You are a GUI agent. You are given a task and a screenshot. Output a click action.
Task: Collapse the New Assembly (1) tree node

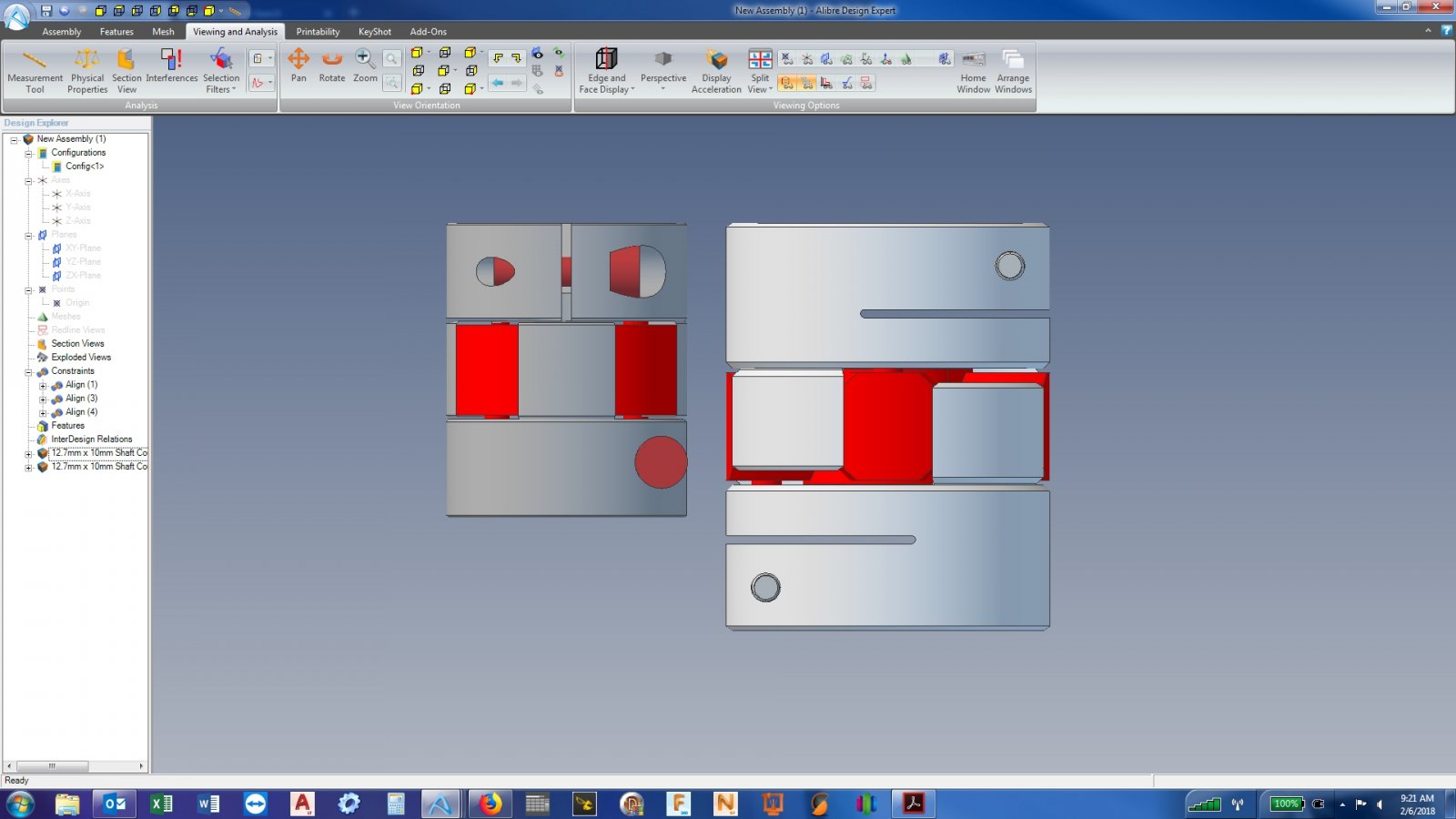coord(14,139)
